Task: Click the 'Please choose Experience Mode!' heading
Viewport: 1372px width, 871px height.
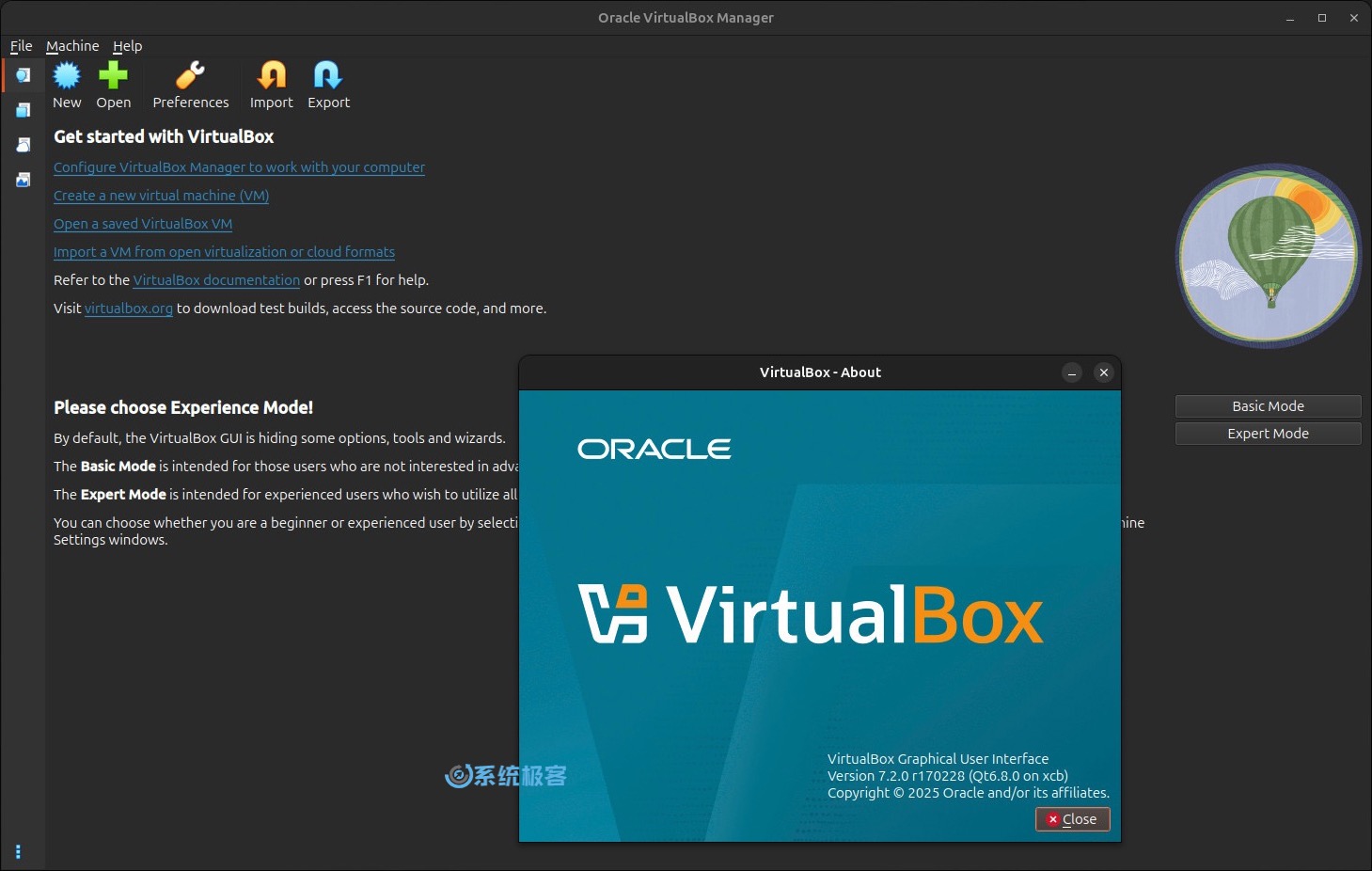Action: (x=183, y=407)
